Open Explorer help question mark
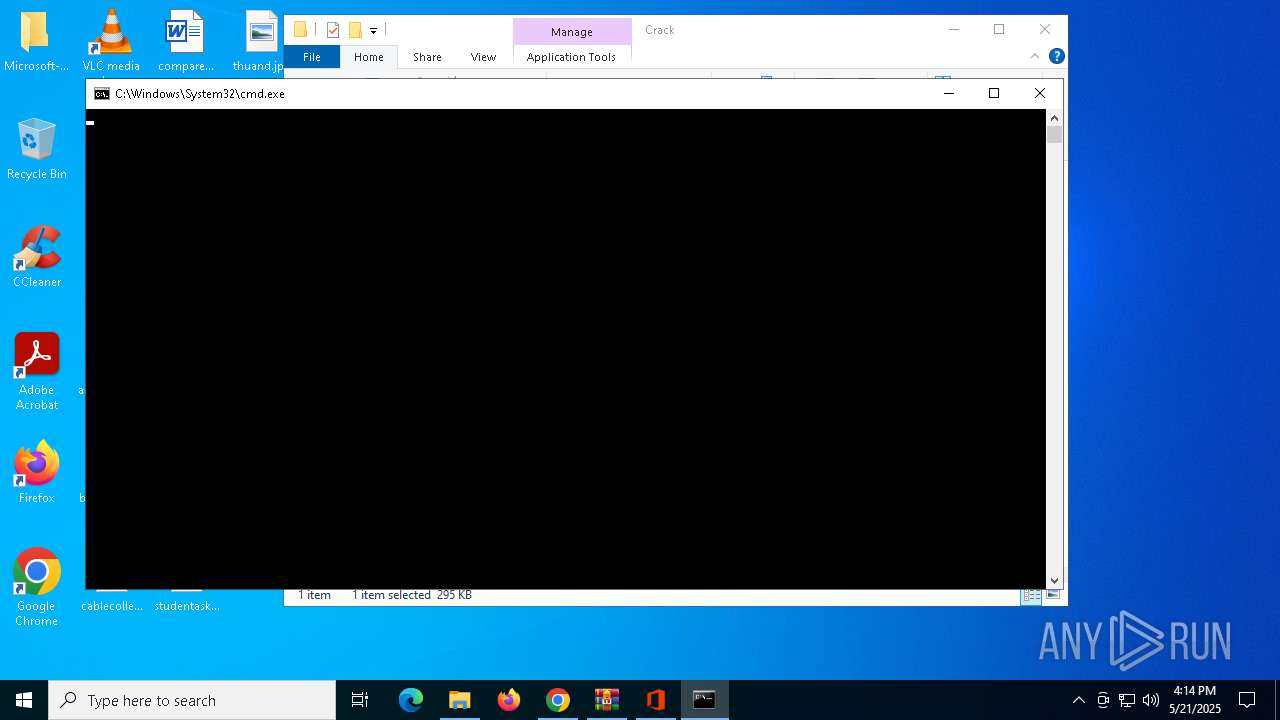Image resolution: width=1280 pixels, height=720 pixels. tap(1056, 56)
